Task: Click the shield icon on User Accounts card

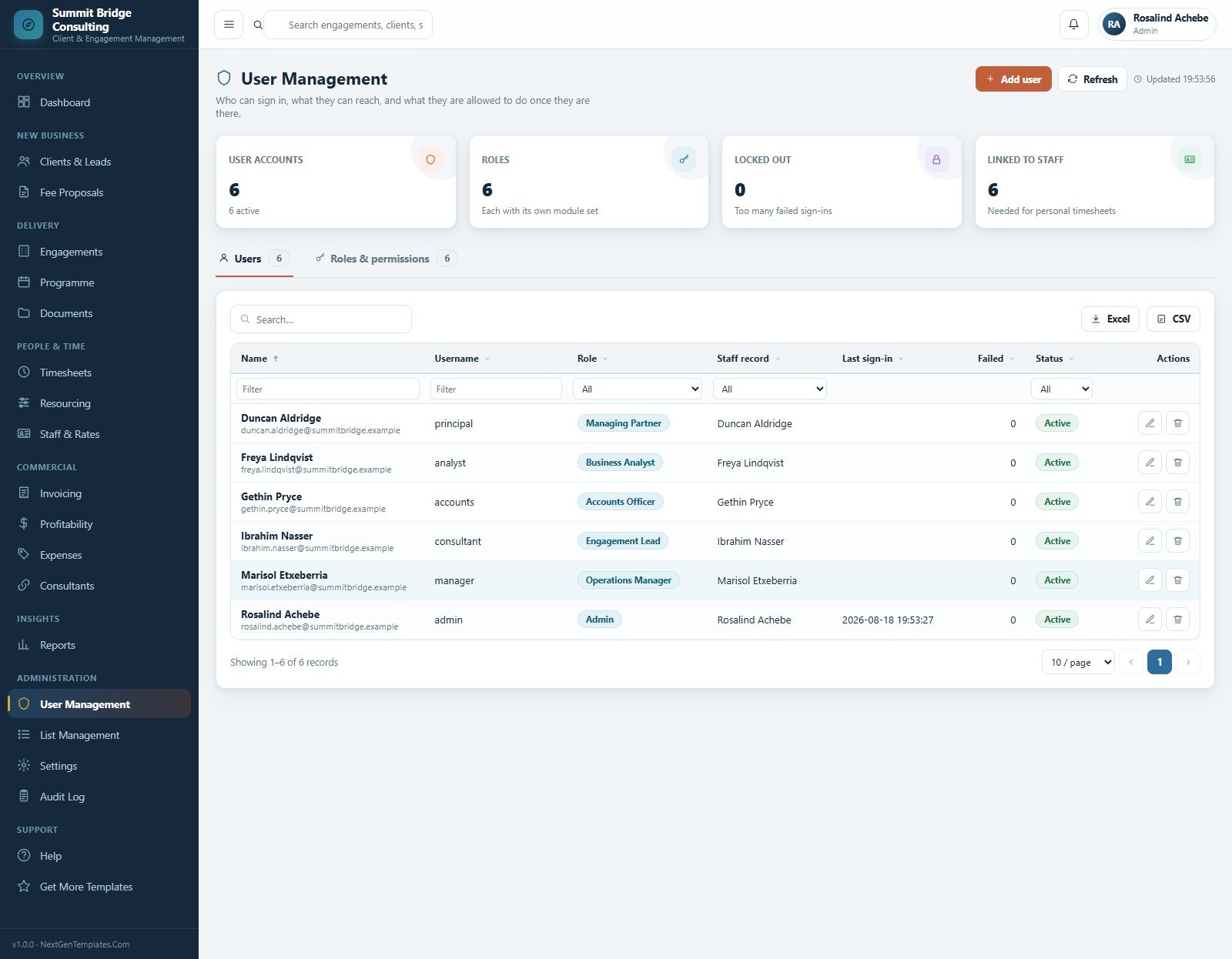Action: [x=430, y=159]
